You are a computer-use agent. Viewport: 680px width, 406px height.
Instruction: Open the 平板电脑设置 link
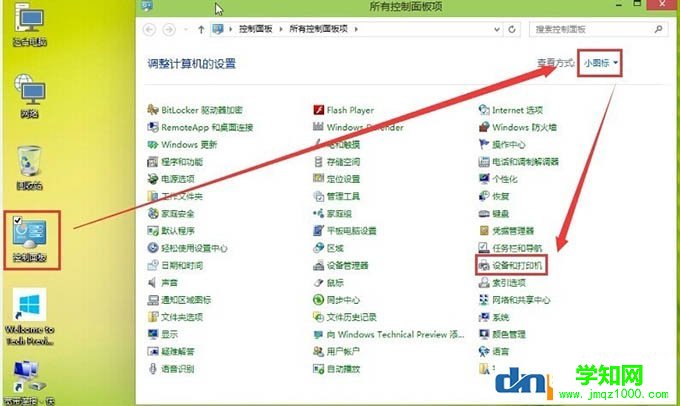352,231
